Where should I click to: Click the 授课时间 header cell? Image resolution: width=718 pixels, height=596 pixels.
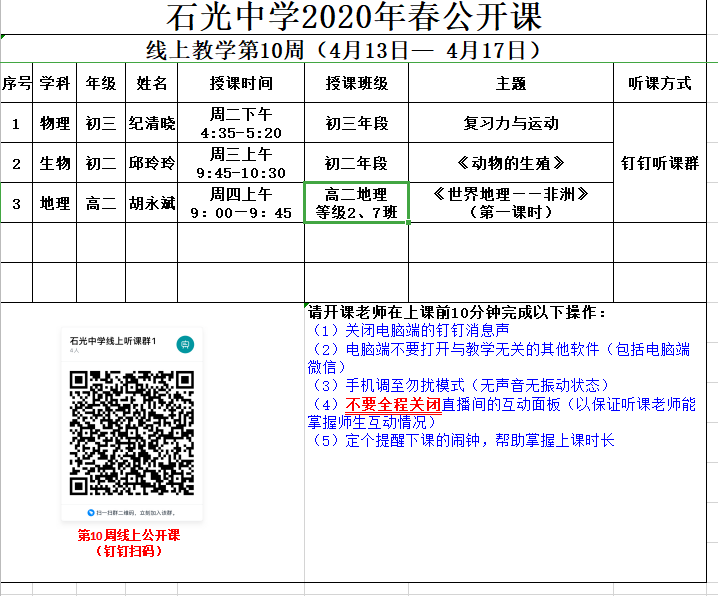(x=240, y=83)
